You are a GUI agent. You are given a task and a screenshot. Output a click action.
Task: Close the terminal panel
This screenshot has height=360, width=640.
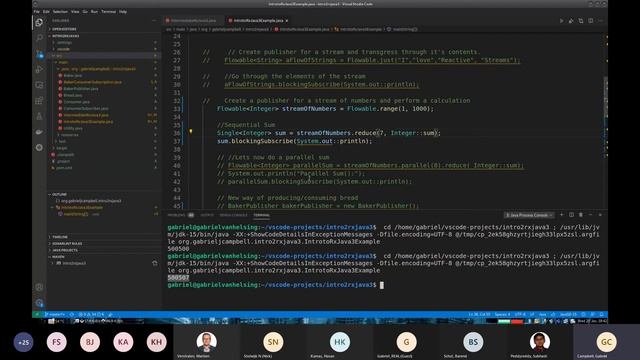point(600,215)
